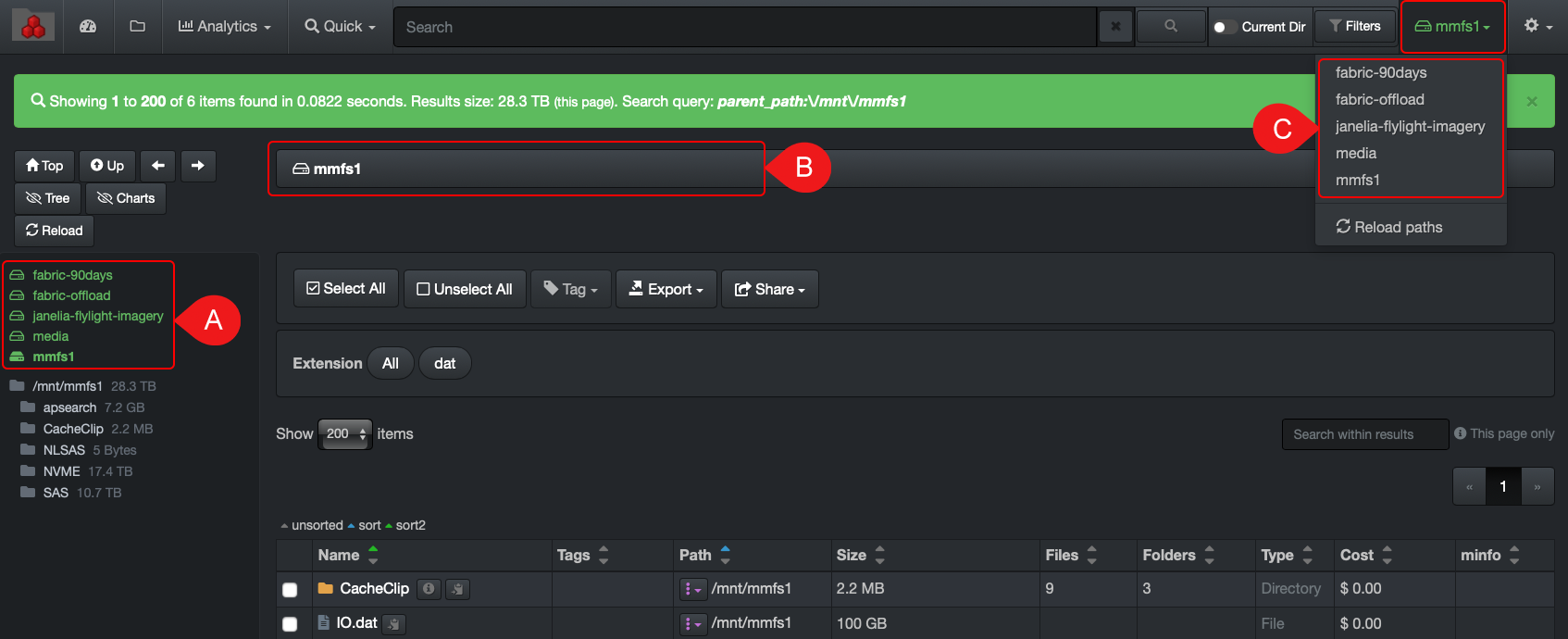Click the file browser folder icon
This screenshot has width=1568, height=639.
(138, 27)
